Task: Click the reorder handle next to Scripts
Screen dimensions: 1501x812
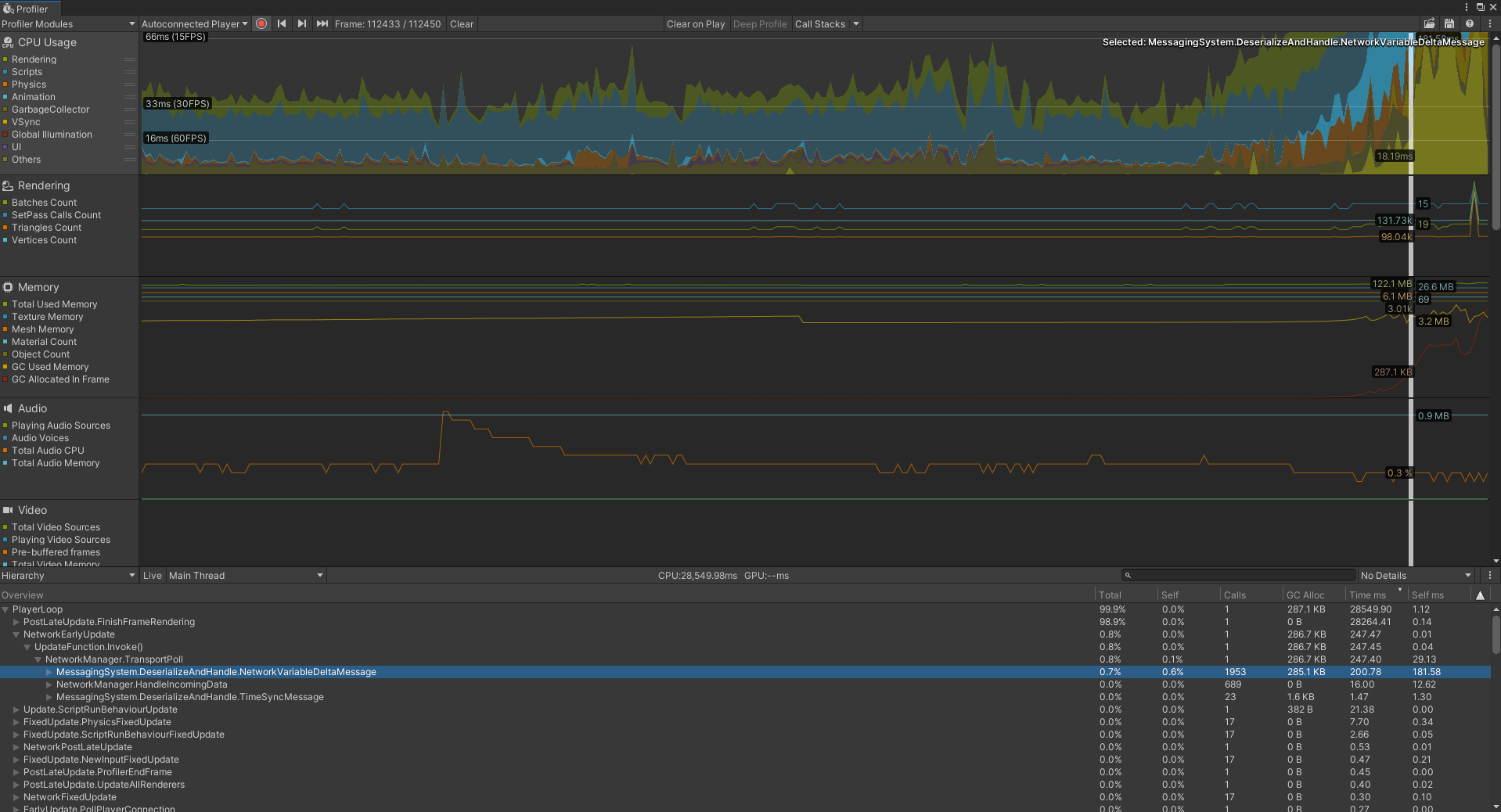Action: [130, 72]
